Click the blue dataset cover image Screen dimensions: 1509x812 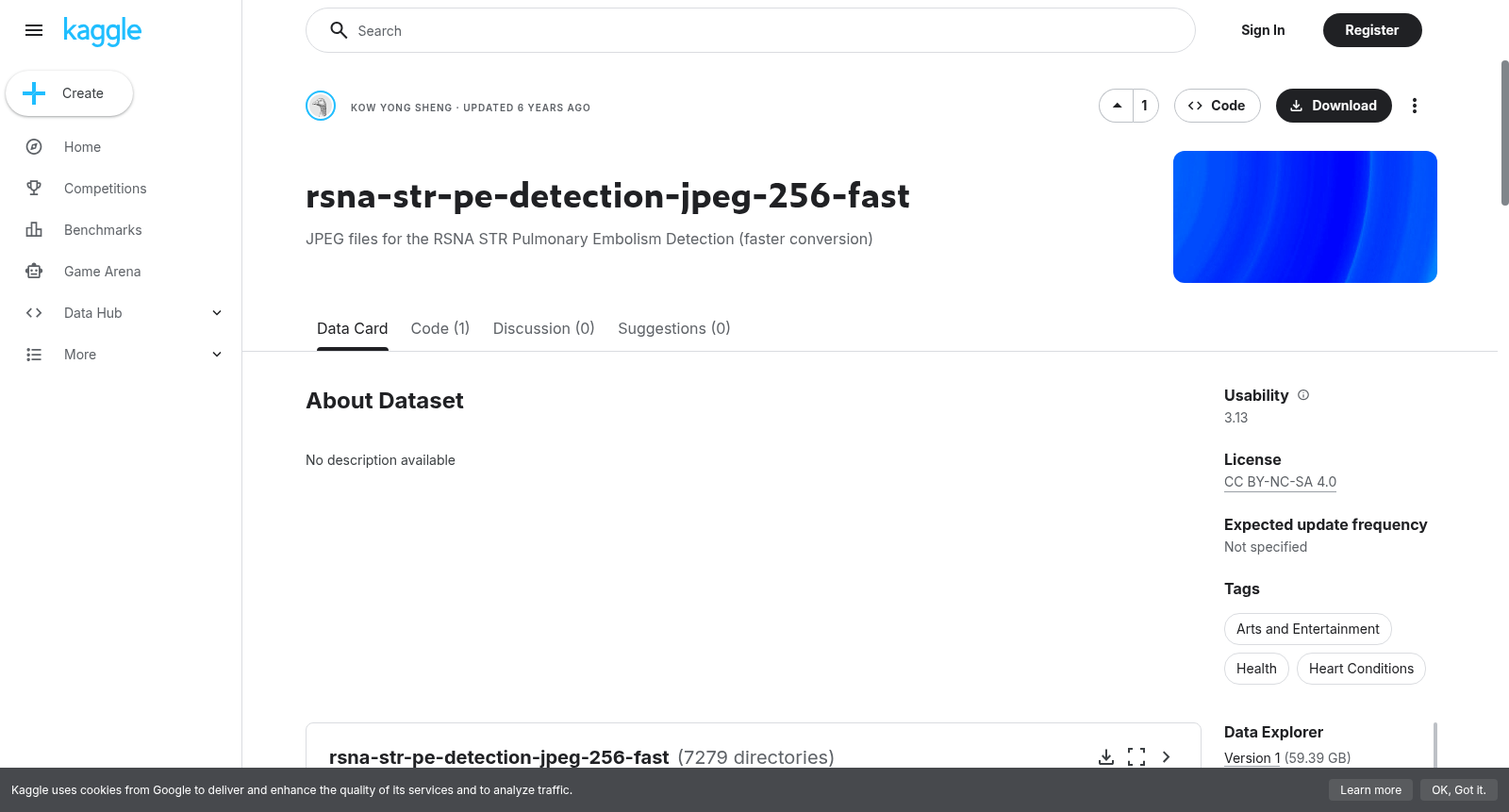tap(1305, 217)
